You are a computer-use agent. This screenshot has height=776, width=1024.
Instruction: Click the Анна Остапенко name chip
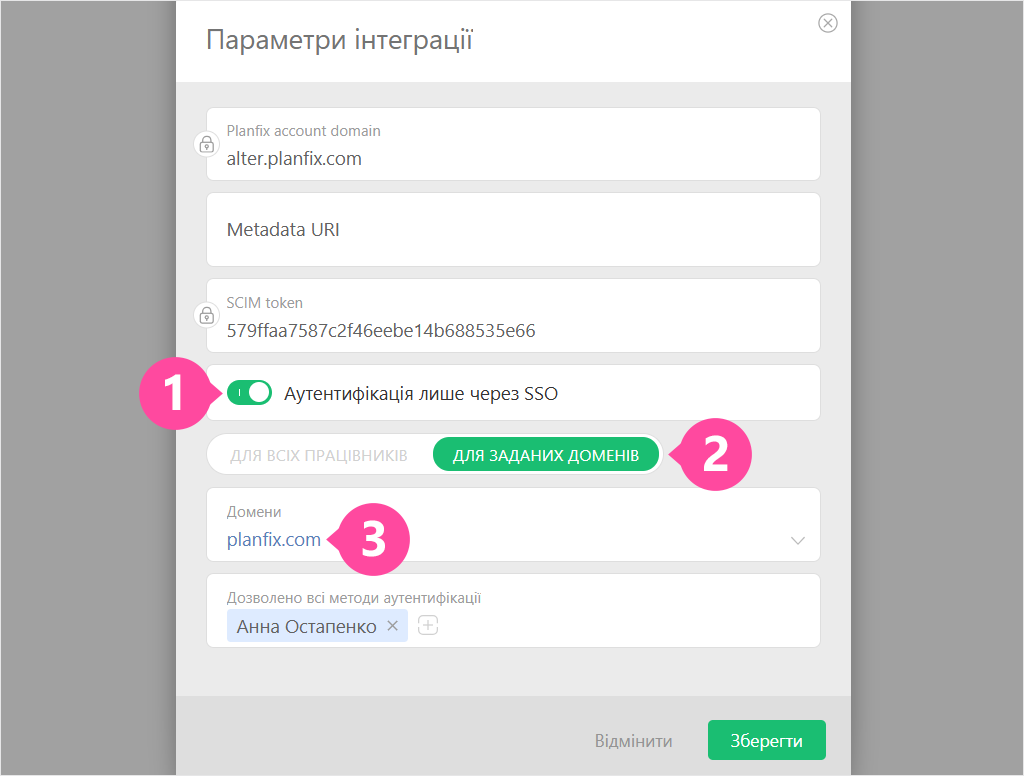(306, 626)
